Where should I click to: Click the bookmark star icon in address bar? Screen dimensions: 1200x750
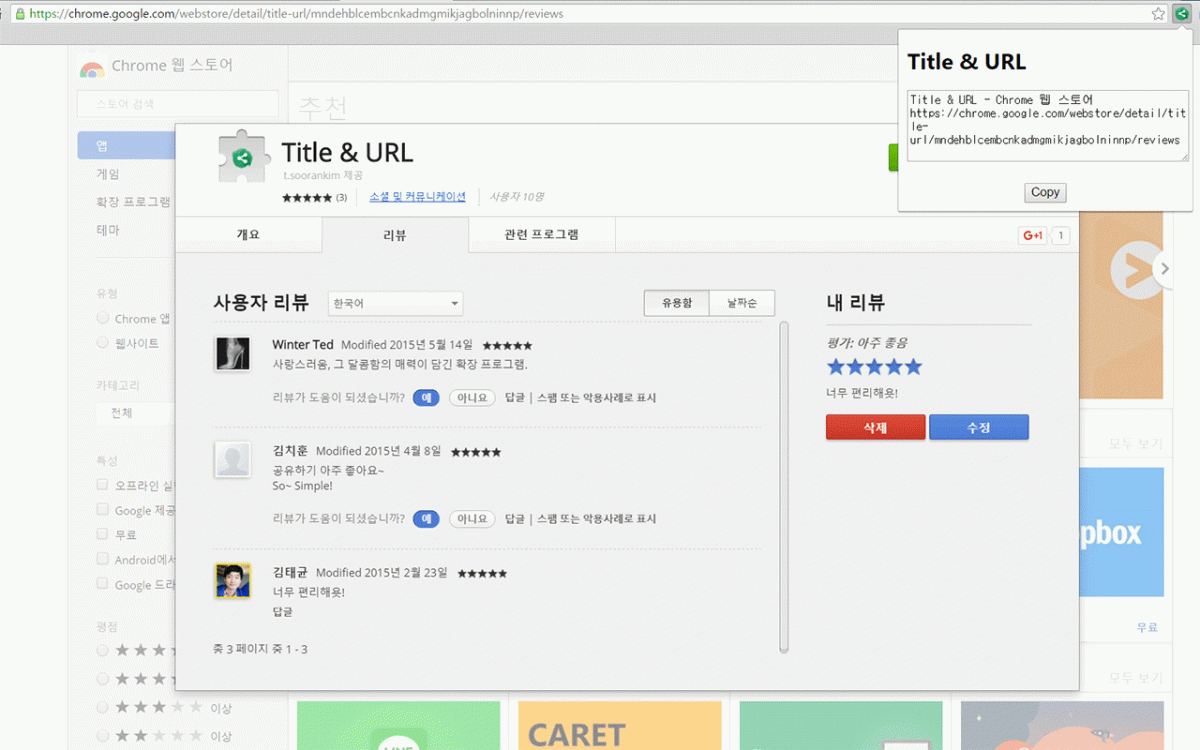click(1158, 14)
